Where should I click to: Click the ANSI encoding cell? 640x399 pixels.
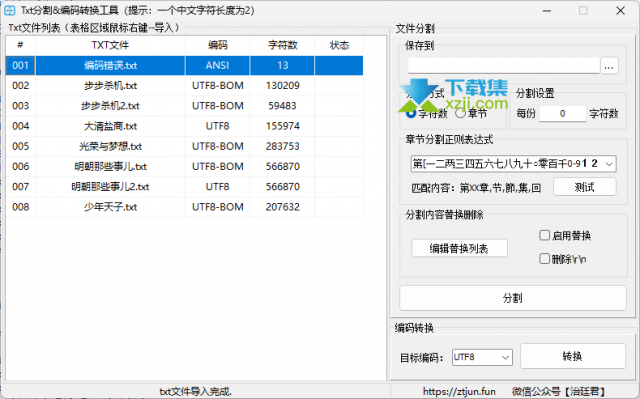218,65
